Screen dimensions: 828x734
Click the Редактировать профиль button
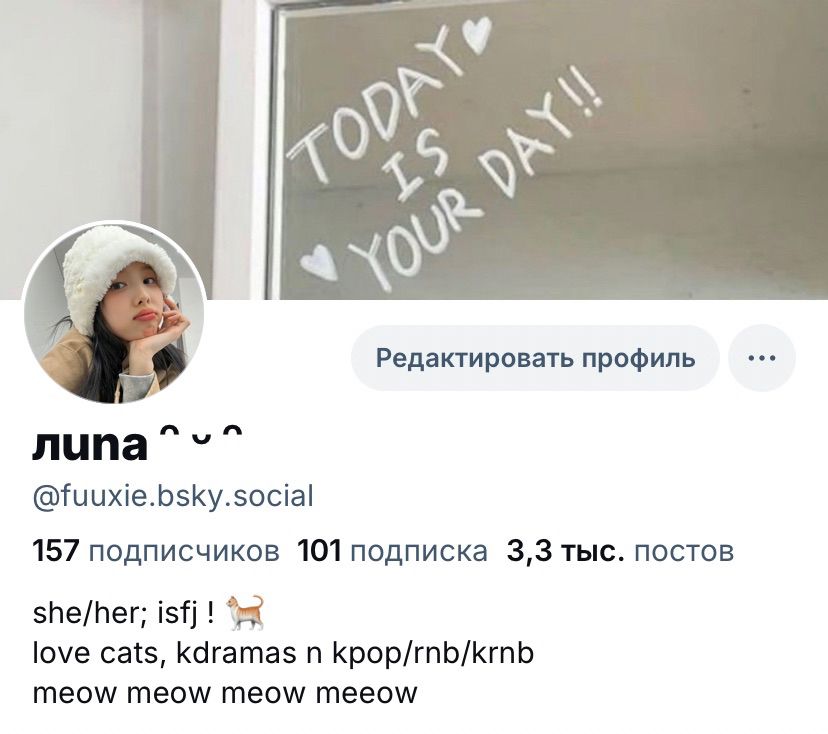pyautogui.click(x=535, y=358)
